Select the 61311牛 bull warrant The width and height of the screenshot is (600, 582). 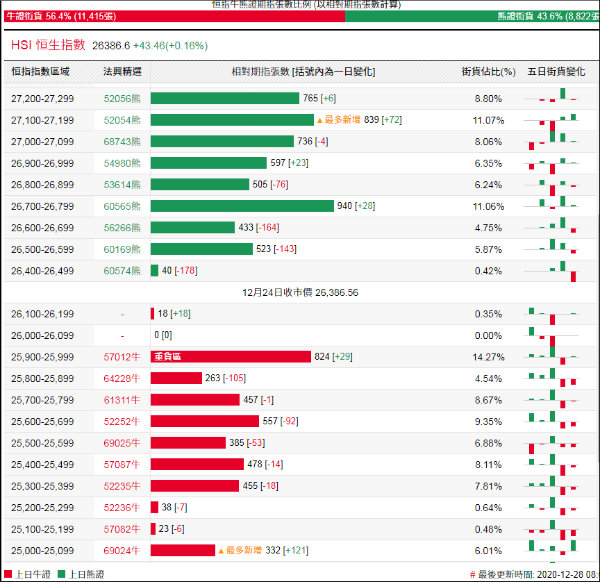tap(122, 400)
